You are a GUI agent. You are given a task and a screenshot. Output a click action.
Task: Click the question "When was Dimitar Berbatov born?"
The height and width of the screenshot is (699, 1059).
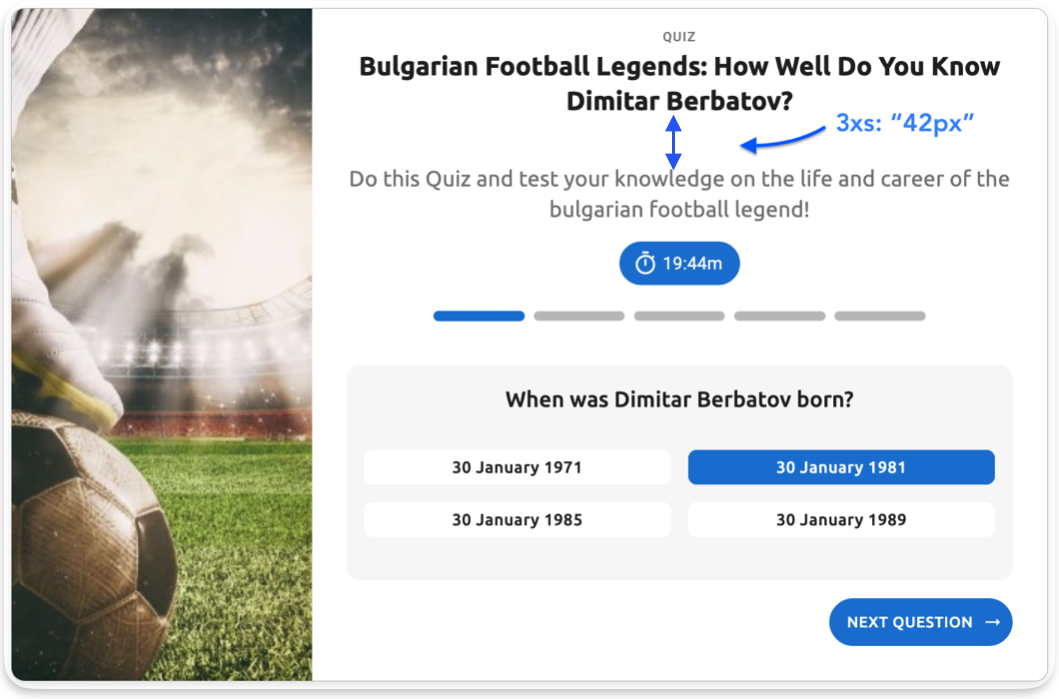[x=679, y=400]
